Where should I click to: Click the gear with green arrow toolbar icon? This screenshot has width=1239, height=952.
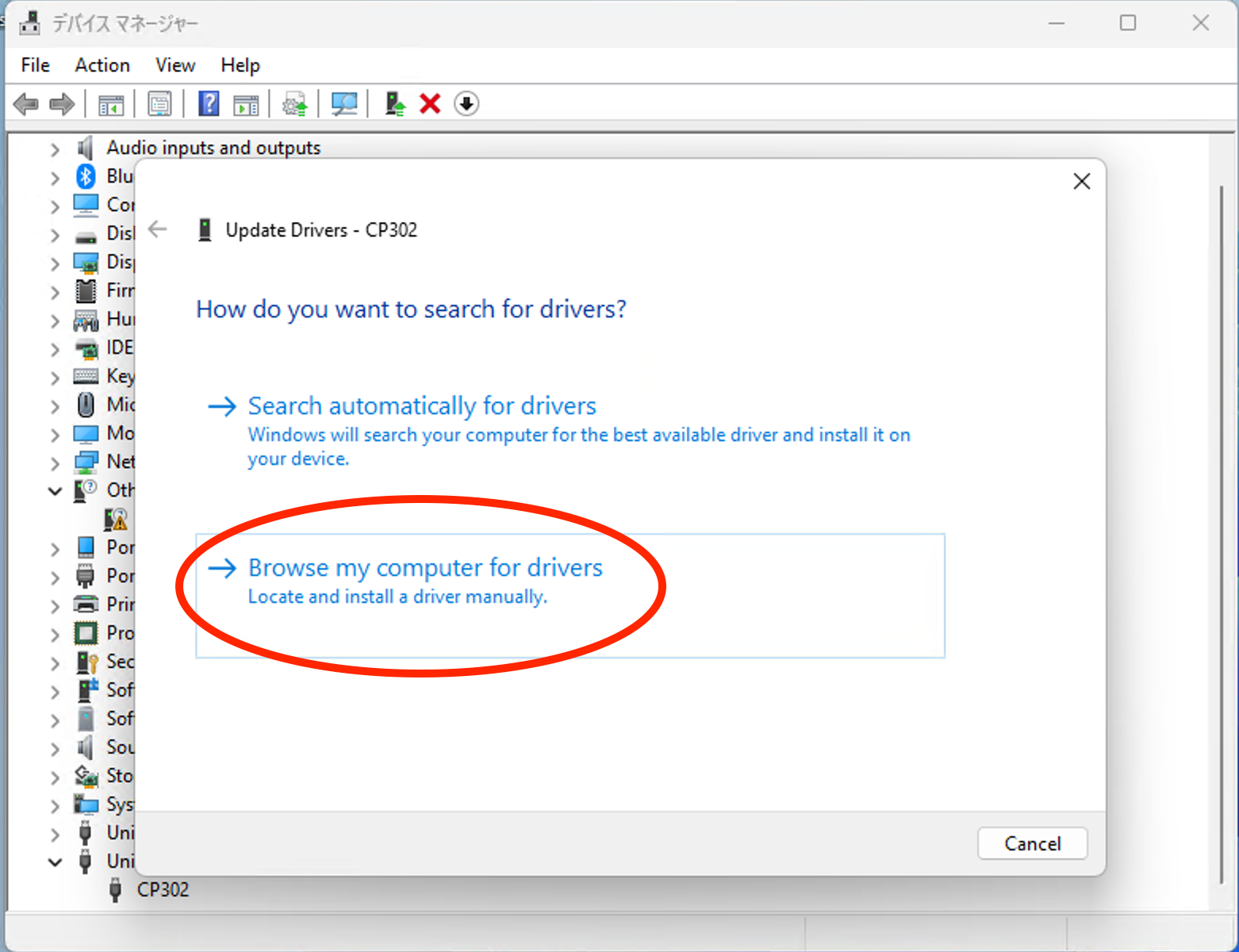[x=294, y=104]
